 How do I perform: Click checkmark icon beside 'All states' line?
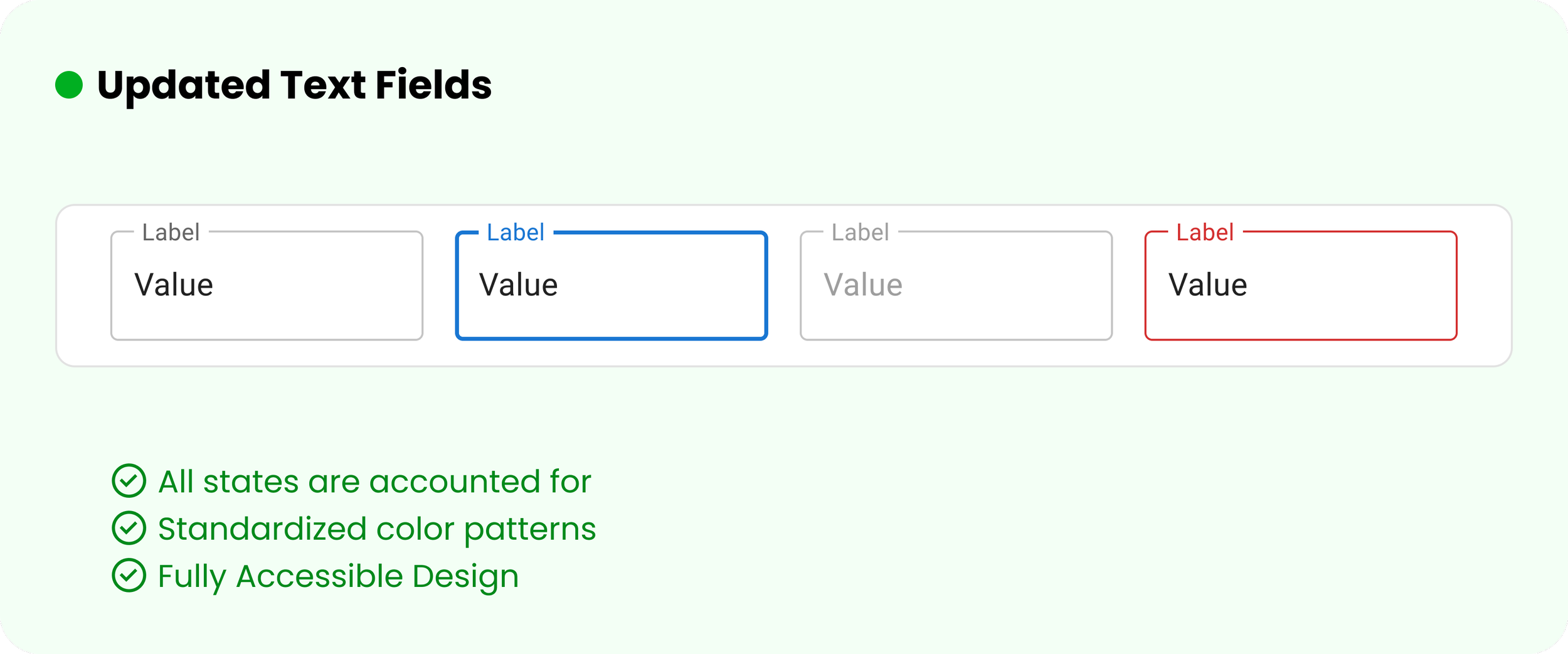tap(129, 481)
